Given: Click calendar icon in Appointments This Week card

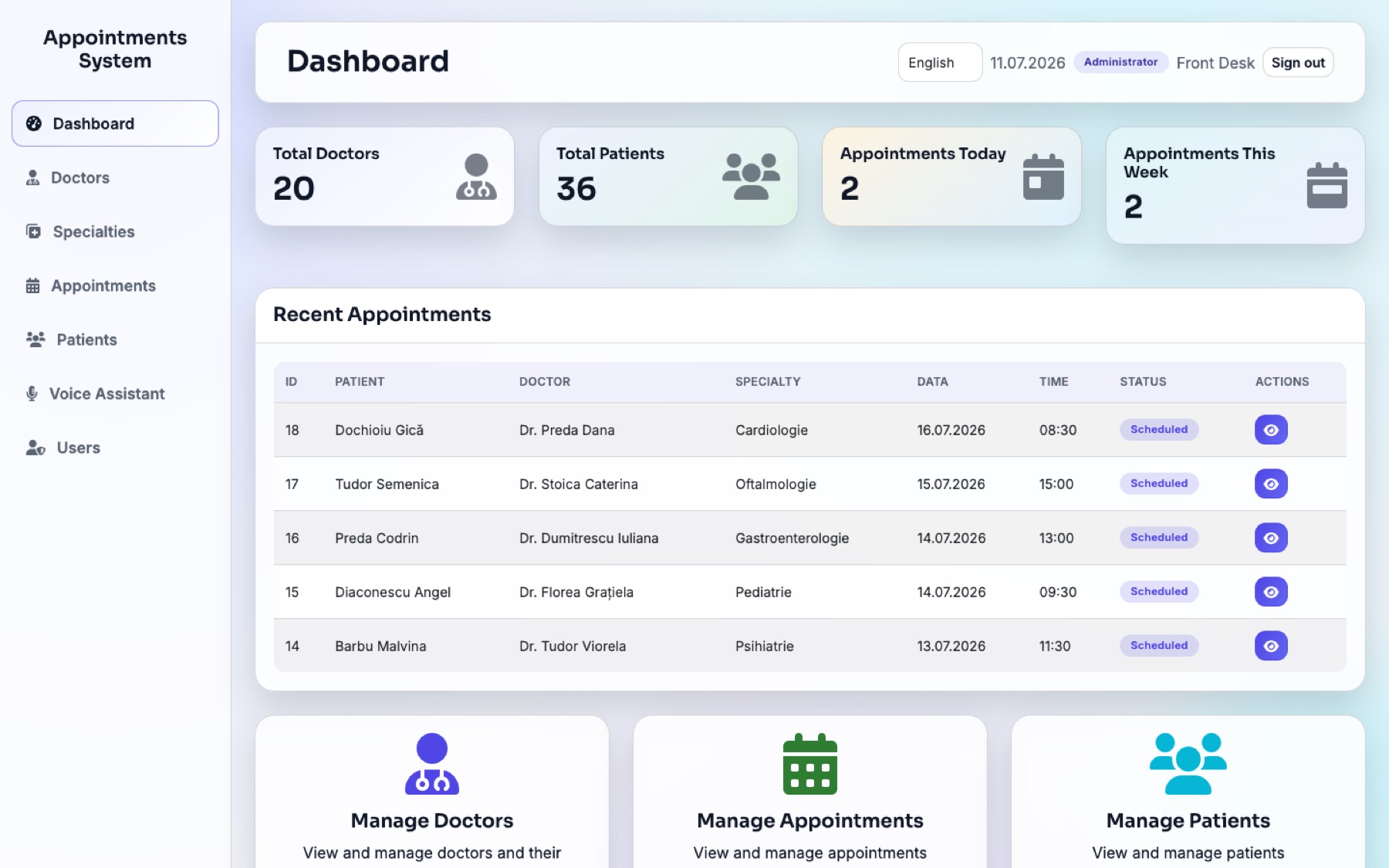Looking at the screenshot, I should tap(1326, 185).
